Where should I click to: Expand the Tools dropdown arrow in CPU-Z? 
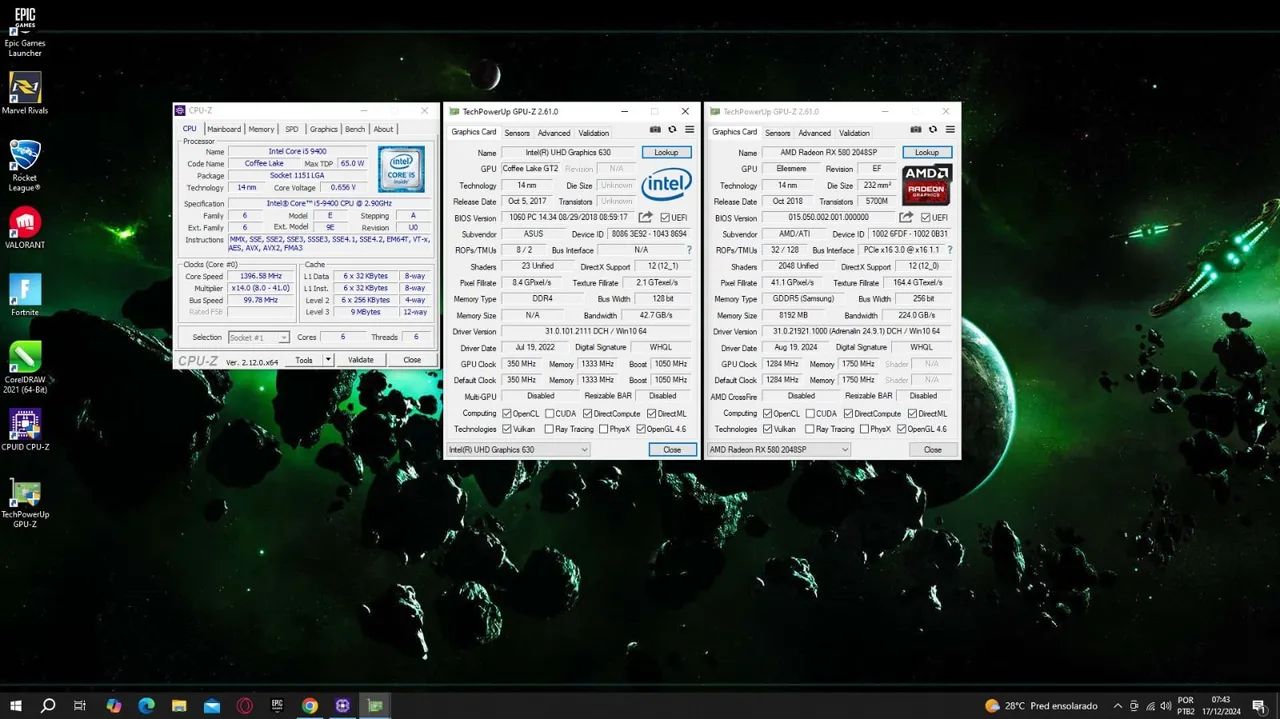click(x=327, y=360)
